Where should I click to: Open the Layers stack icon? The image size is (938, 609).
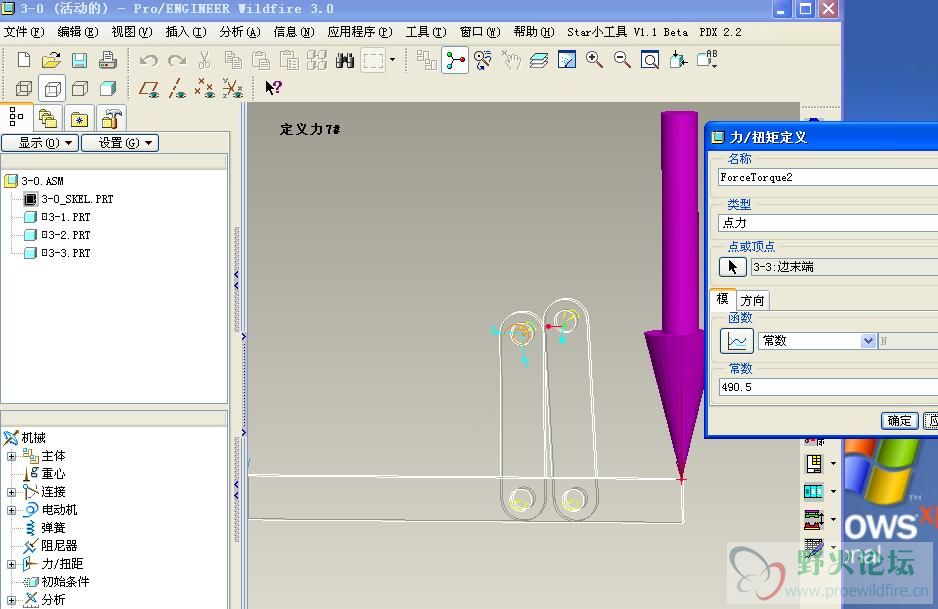point(539,61)
